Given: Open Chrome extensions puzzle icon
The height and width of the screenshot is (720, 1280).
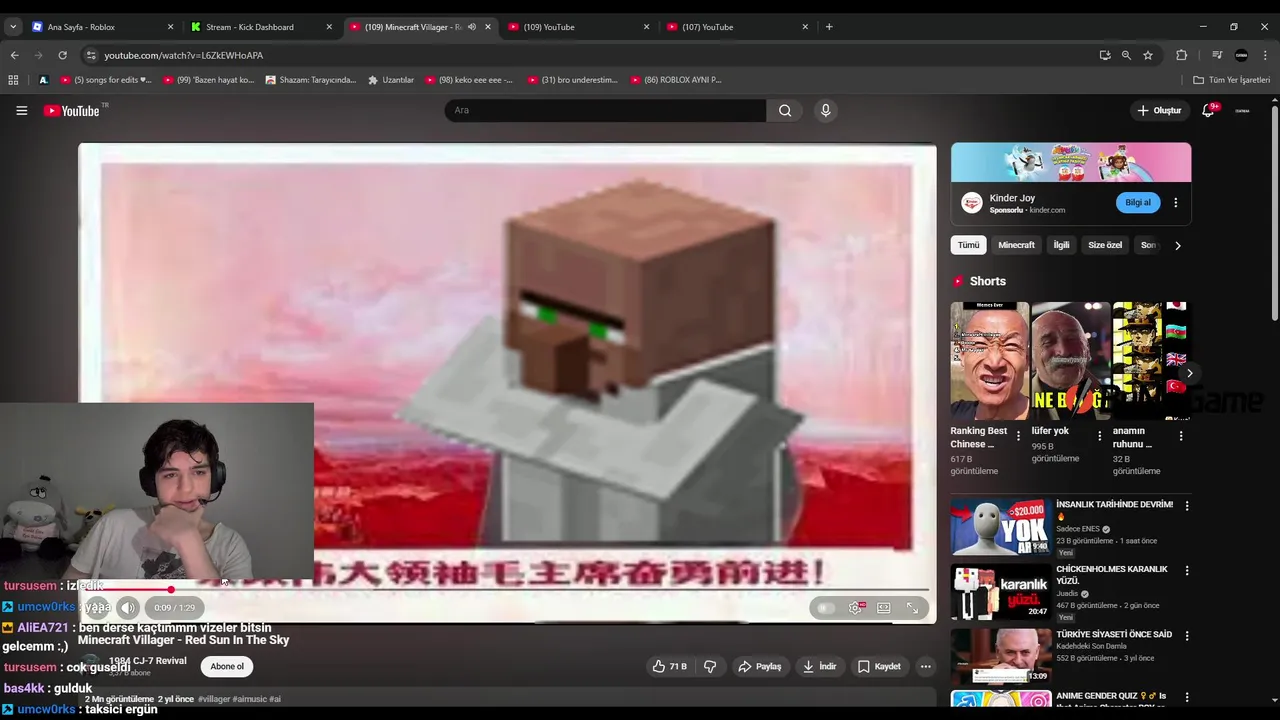Looking at the screenshot, I should tap(1181, 55).
